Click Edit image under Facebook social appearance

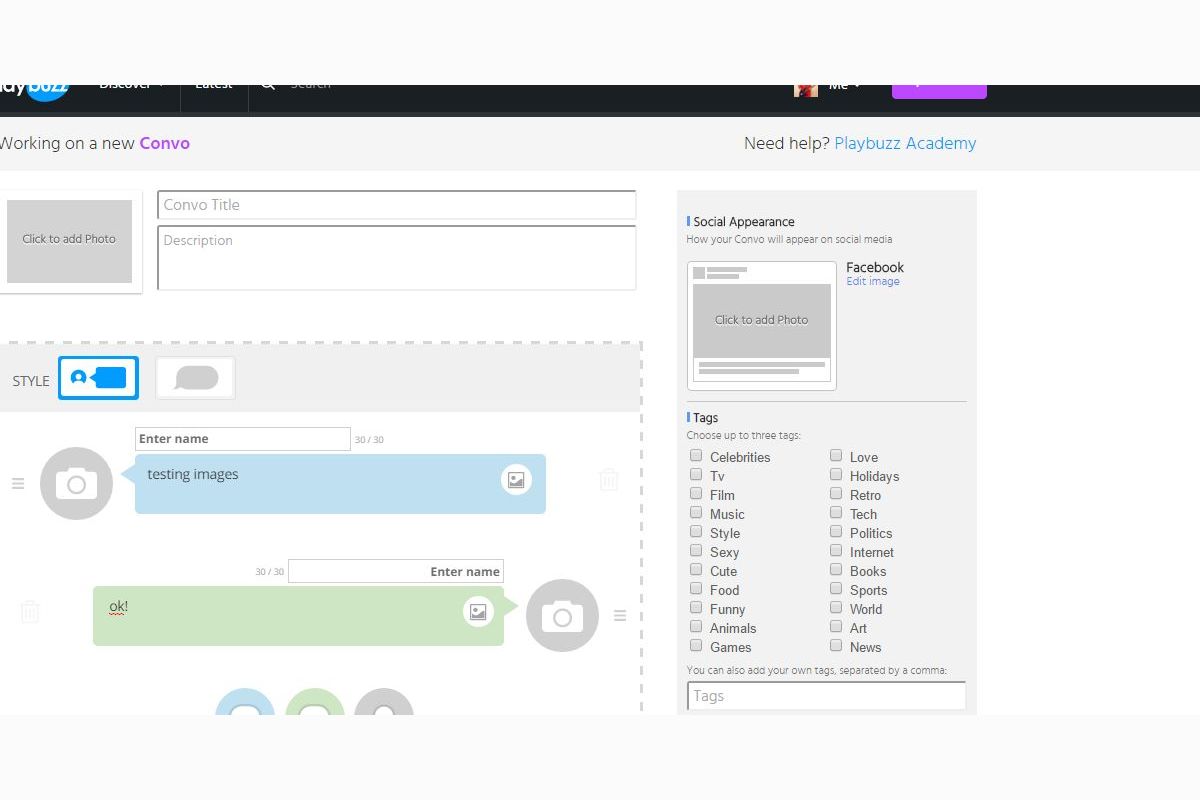[873, 281]
